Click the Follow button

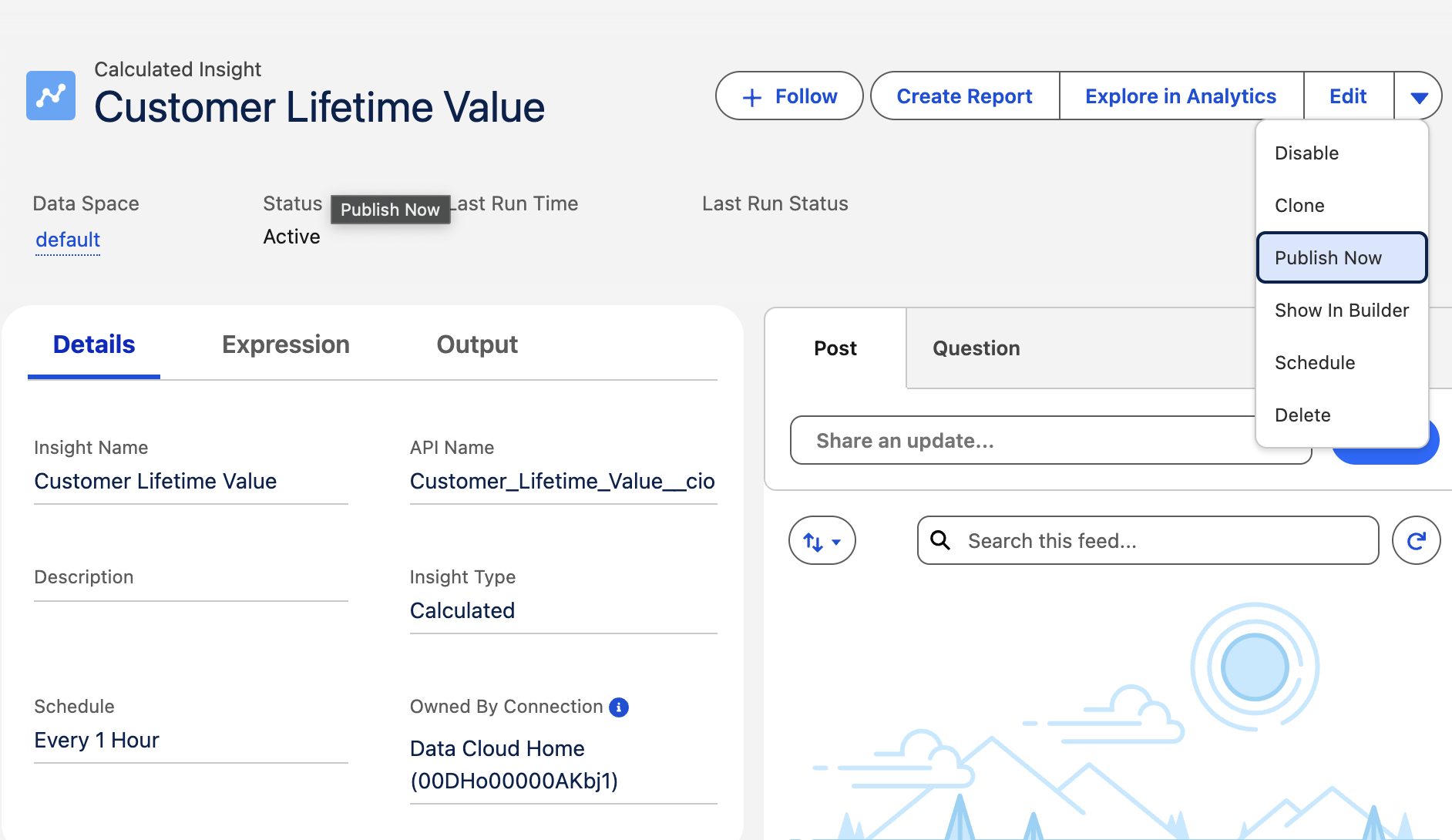[789, 96]
